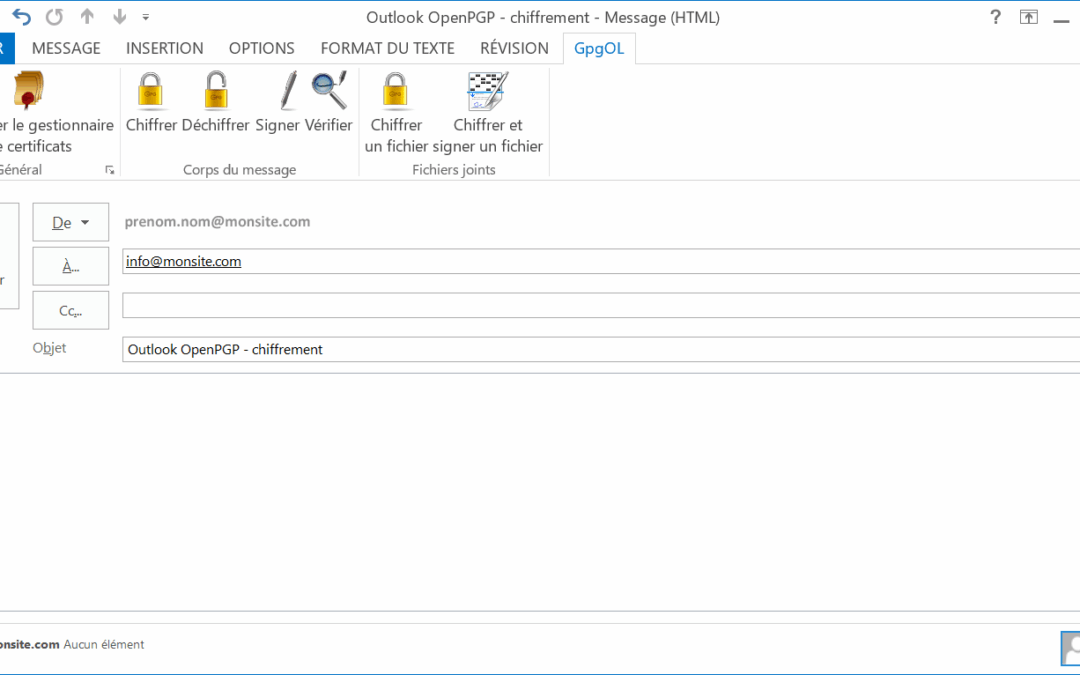Redo action in quick access toolbar
Screen dimensions: 1080x675
pos(54,17)
